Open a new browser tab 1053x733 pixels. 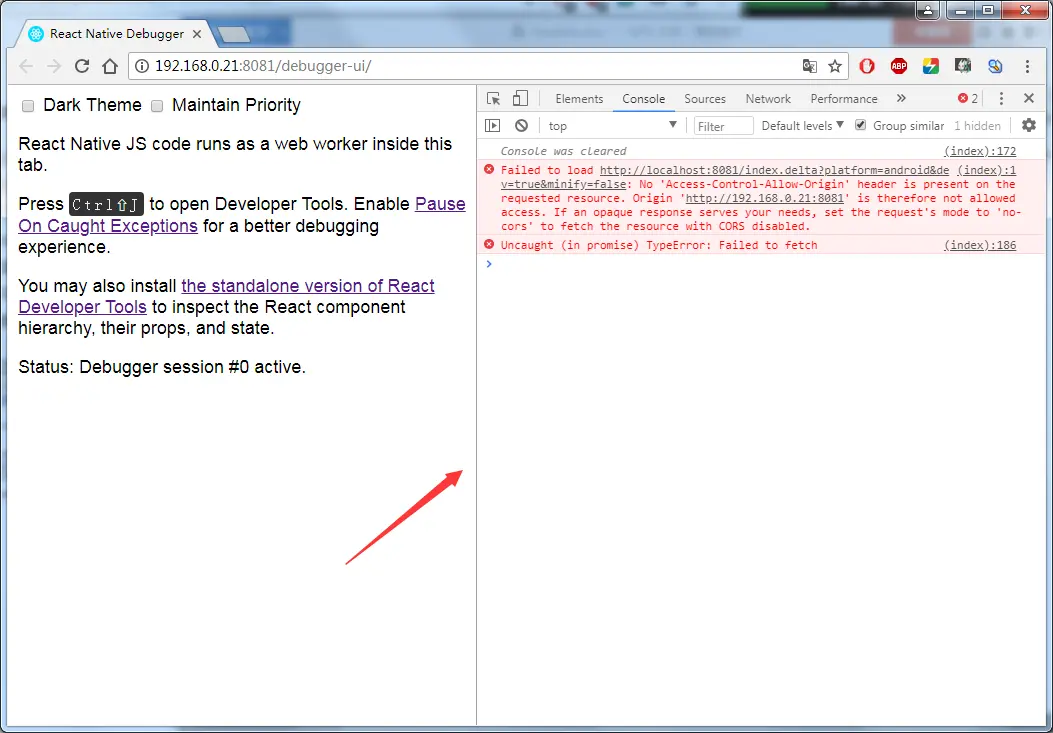[x=234, y=34]
